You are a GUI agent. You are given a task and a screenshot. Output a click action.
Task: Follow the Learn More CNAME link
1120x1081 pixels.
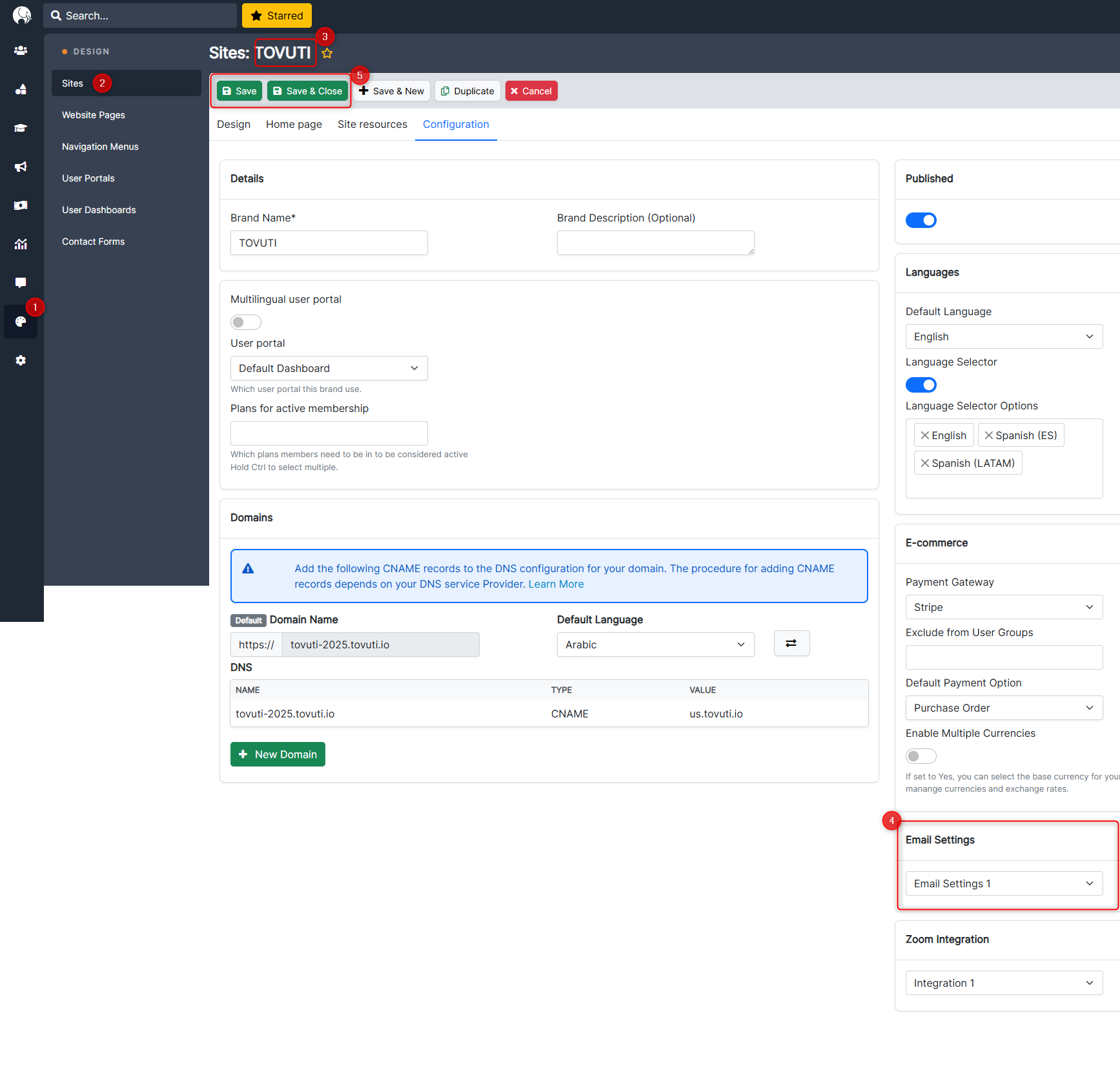[556, 584]
